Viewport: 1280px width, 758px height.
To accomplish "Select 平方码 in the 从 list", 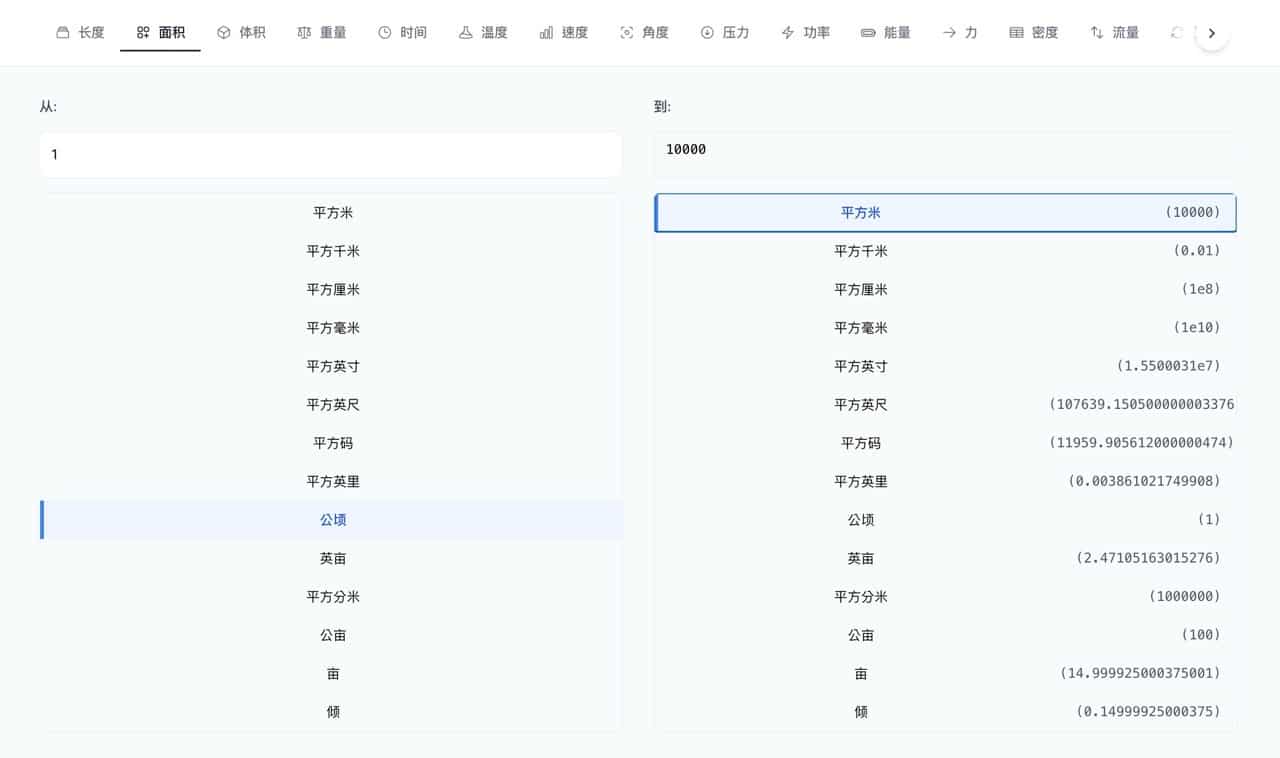I will (x=331, y=443).
